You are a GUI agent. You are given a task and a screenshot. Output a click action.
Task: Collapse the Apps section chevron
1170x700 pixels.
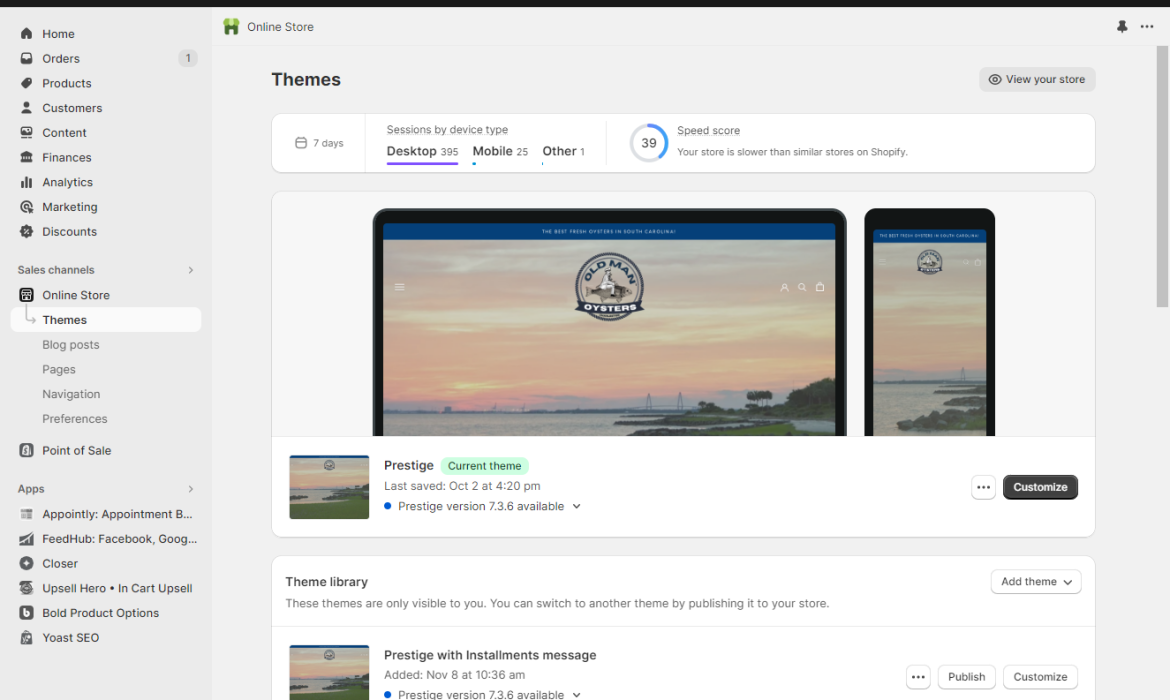click(190, 488)
